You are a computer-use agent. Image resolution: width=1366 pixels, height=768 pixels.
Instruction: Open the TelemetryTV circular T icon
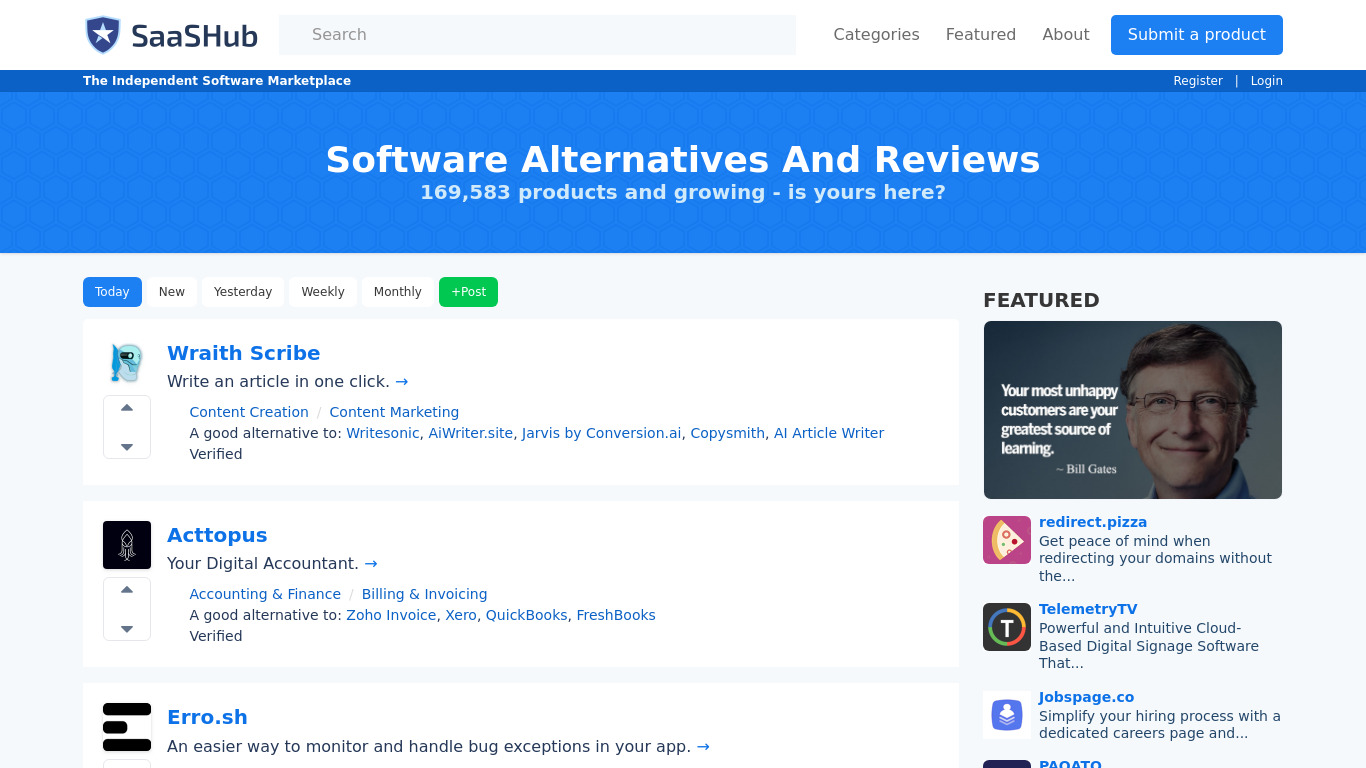(1007, 627)
